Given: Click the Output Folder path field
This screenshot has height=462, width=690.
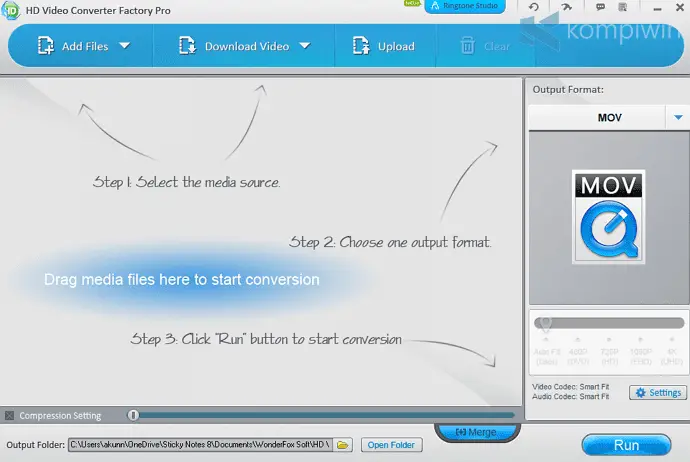Looking at the screenshot, I should 200,444.
